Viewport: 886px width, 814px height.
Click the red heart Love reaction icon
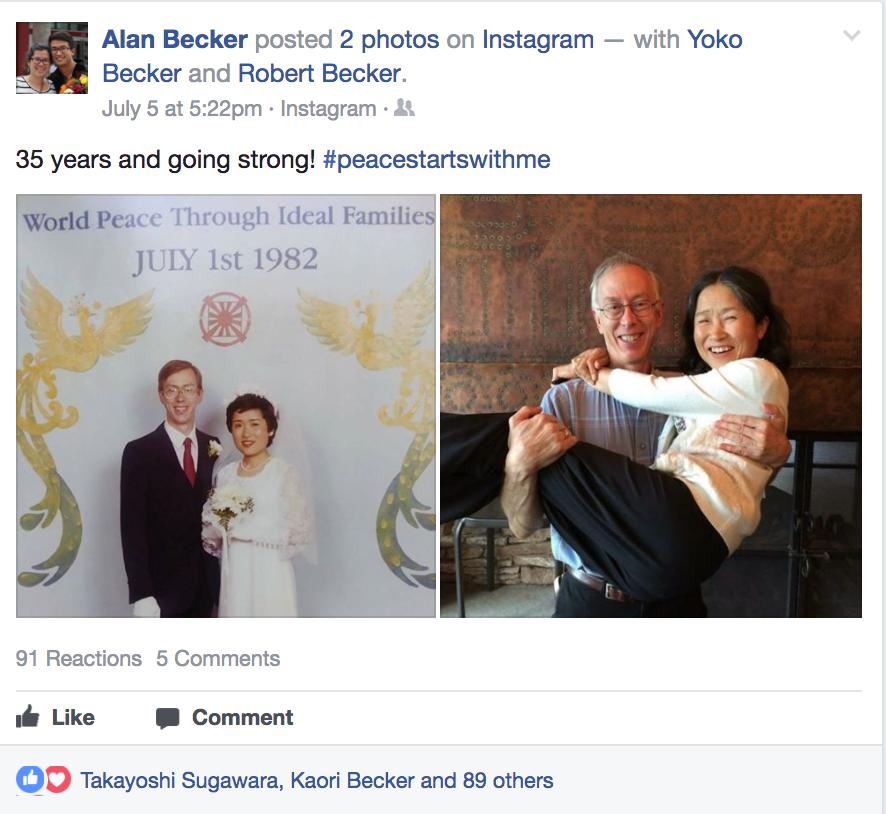tap(57, 780)
